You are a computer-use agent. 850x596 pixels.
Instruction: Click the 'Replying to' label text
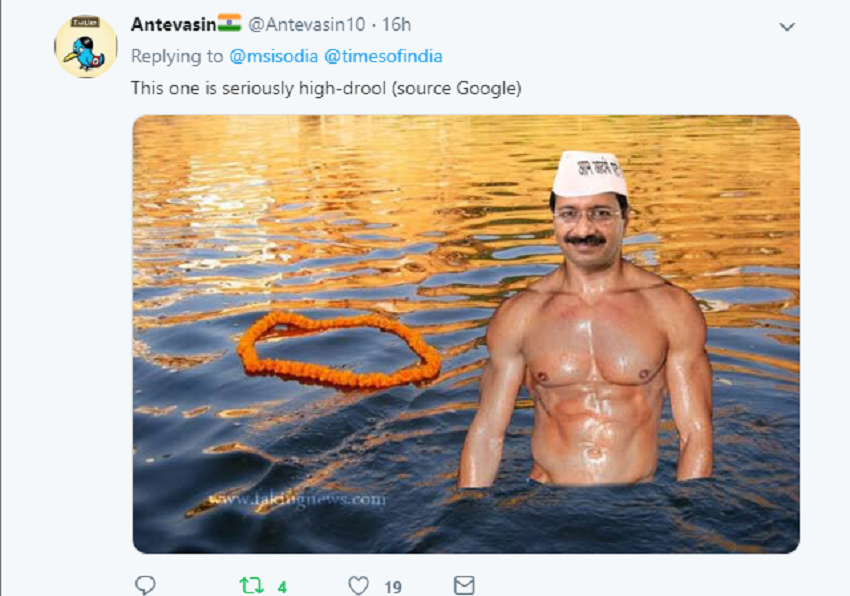tap(177, 56)
